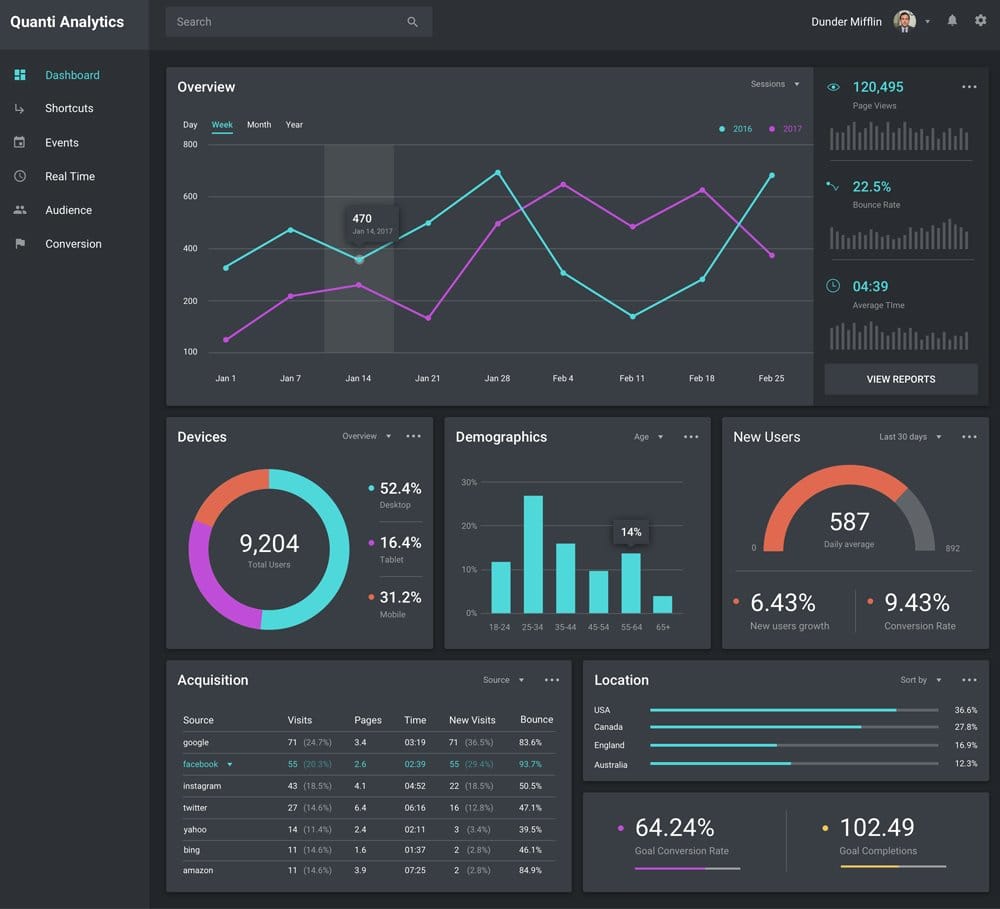Select the Events icon in the sidebar

click(x=20, y=142)
